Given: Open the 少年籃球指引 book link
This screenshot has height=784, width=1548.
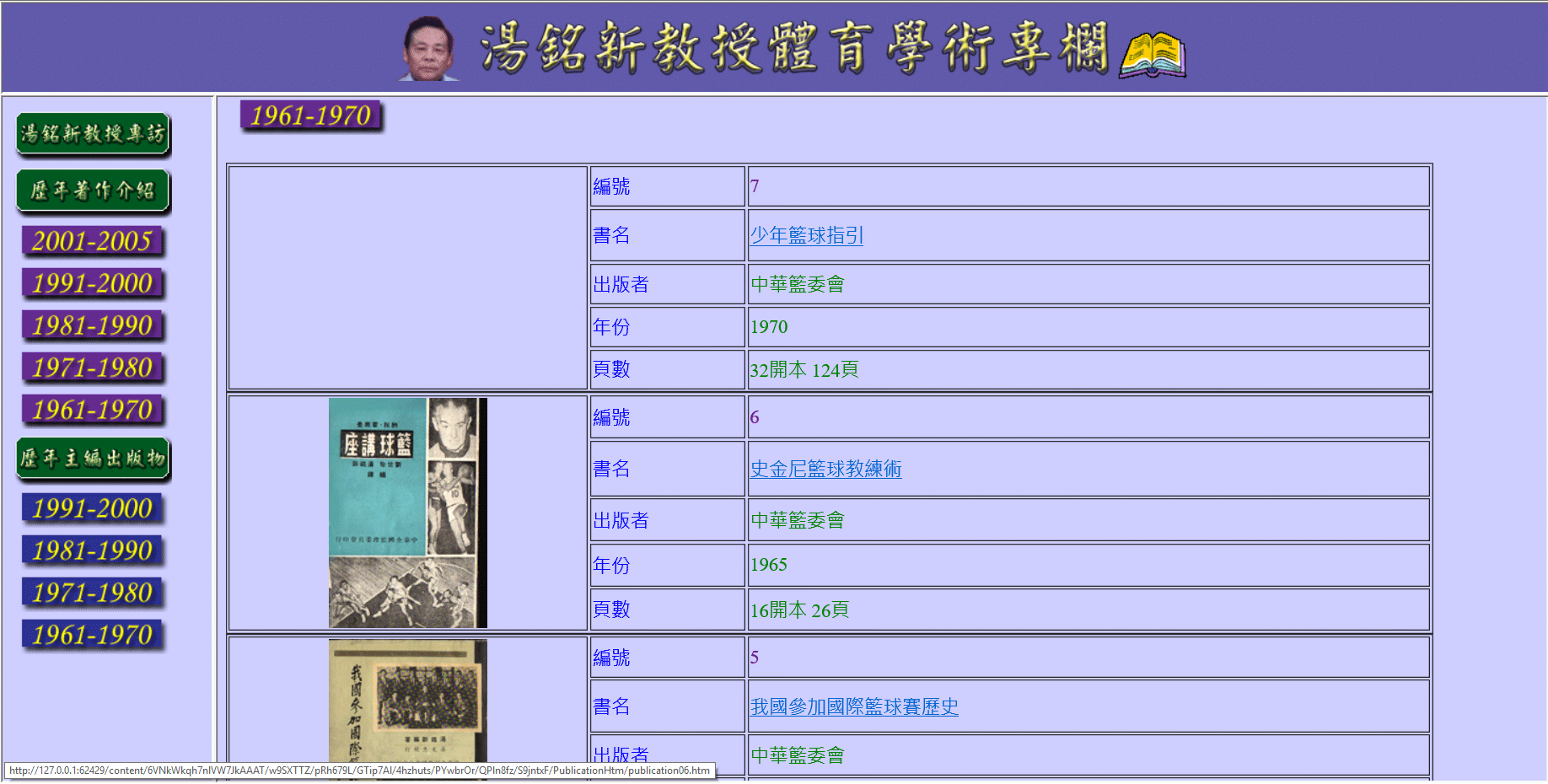Looking at the screenshot, I should click(x=806, y=235).
